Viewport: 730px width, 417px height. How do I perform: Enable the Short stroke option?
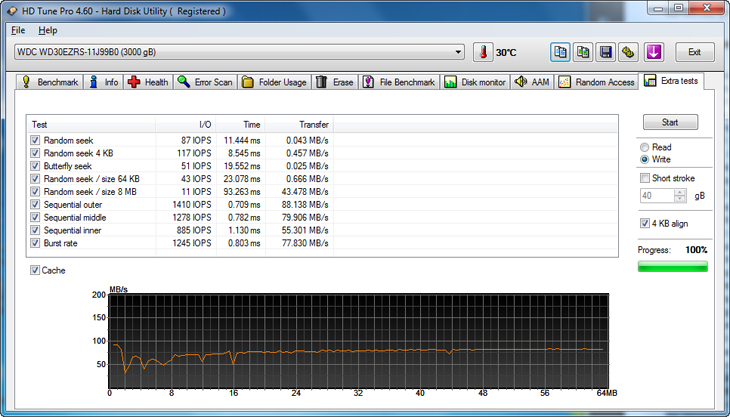[x=644, y=178]
